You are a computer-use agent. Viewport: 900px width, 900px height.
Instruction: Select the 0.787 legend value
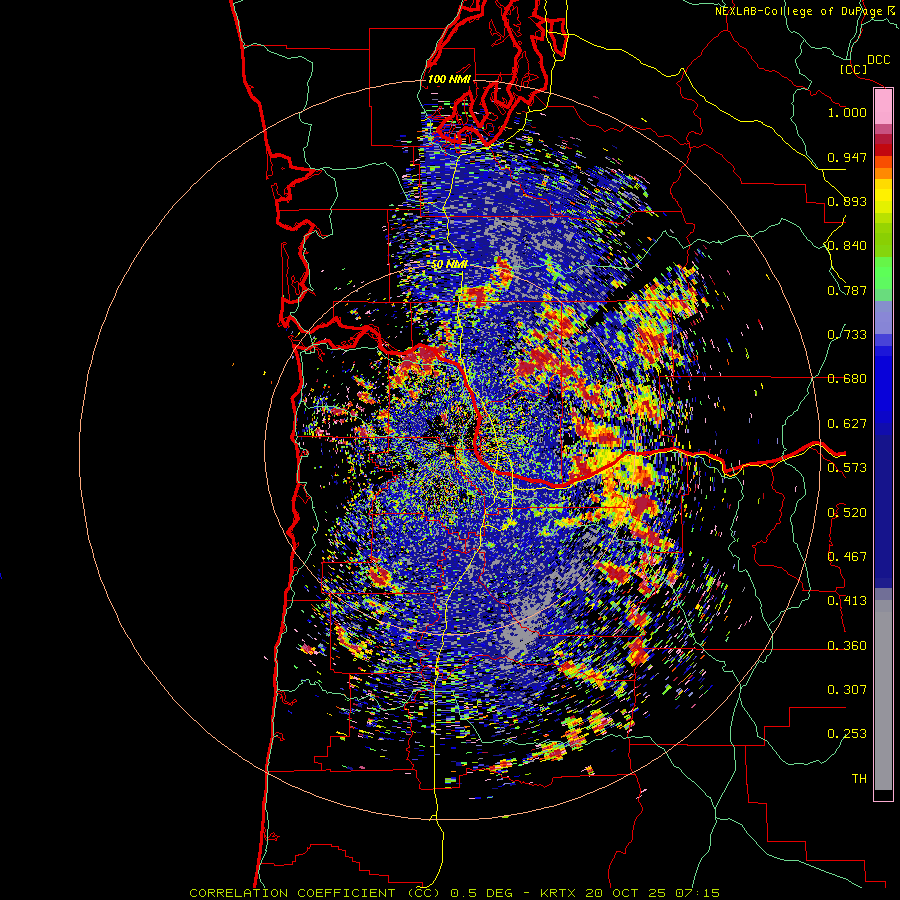(x=847, y=290)
